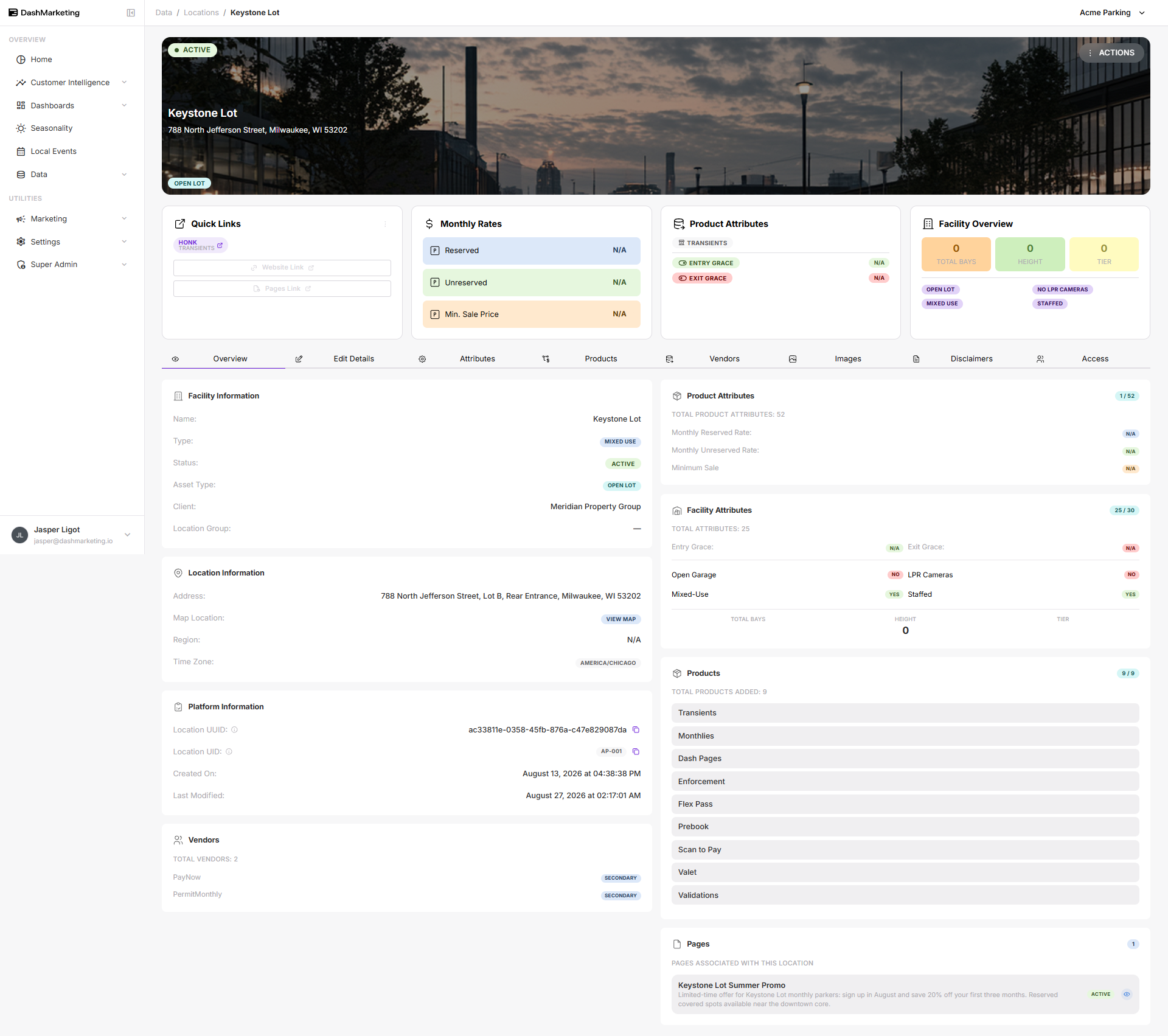The height and width of the screenshot is (1036, 1168).
Task: Show info tooltip for Location UUID
Action: (234, 730)
